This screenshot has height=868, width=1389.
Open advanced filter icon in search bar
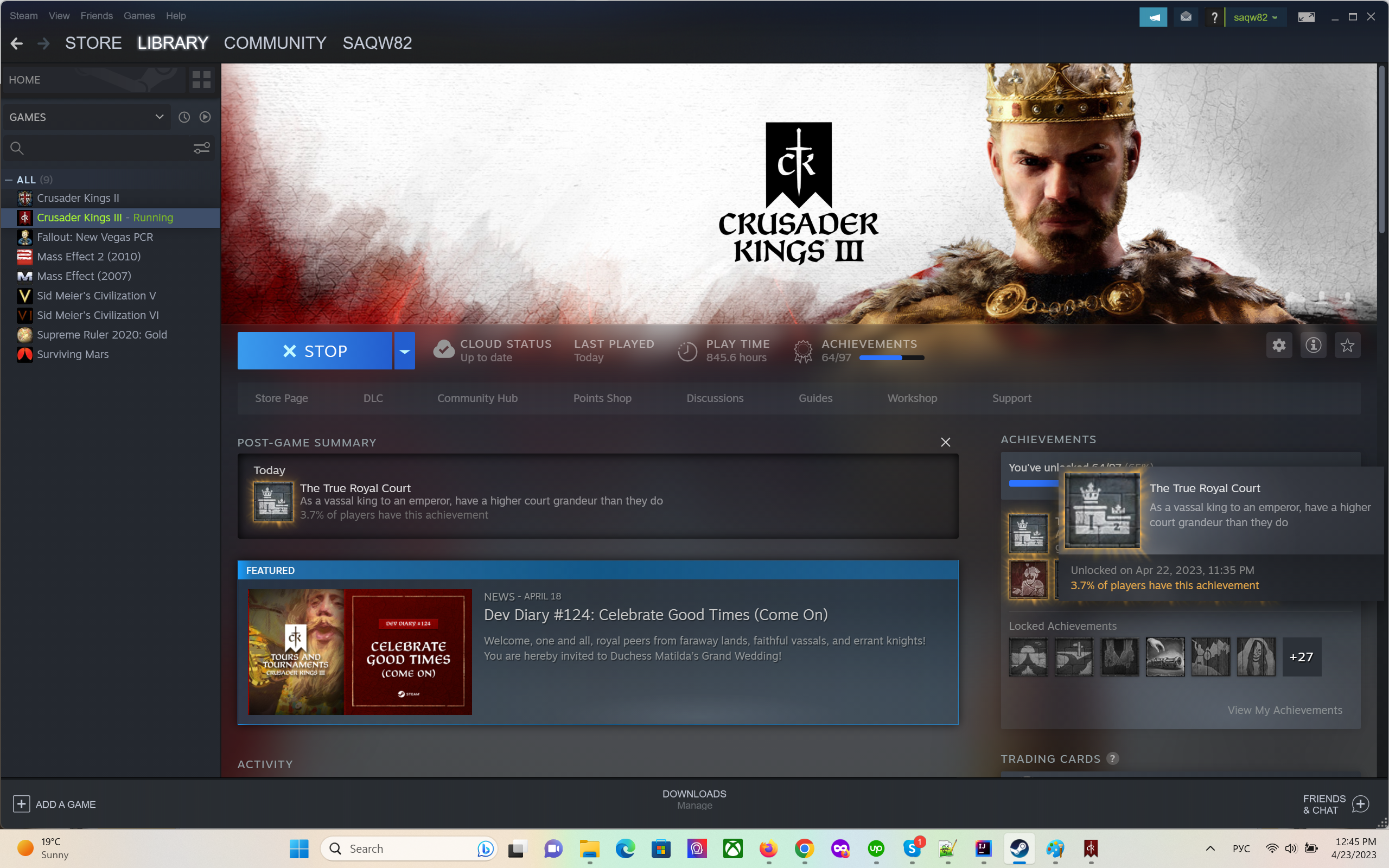coord(201,148)
